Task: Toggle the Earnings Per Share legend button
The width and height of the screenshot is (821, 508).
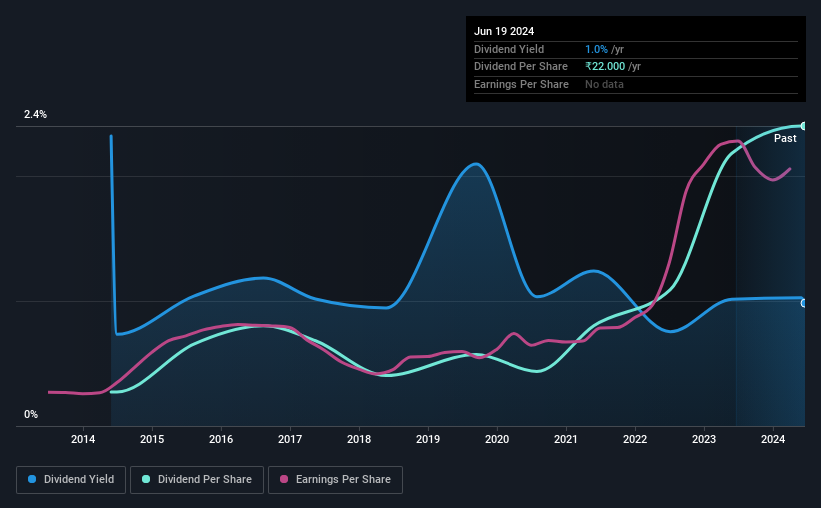Action: pyautogui.click(x=335, y=480)
